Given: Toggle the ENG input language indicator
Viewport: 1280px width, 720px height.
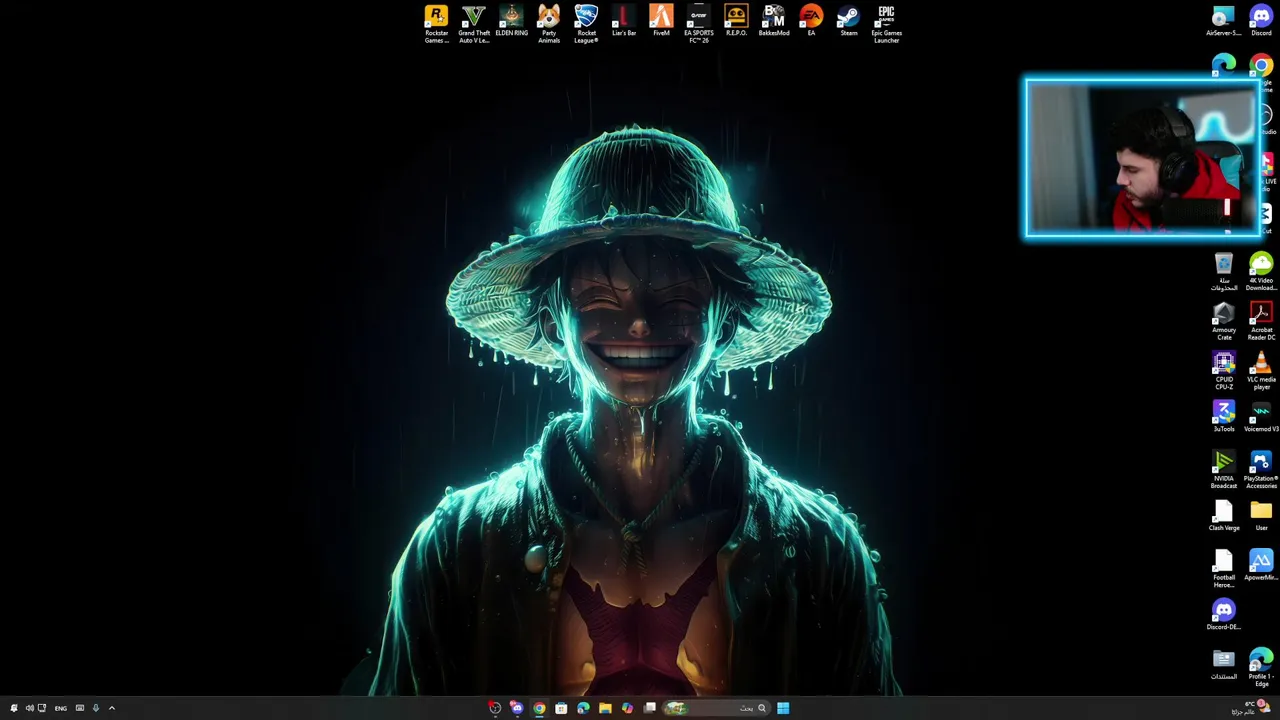Looking at the screenshot, I should coord(61,708).
